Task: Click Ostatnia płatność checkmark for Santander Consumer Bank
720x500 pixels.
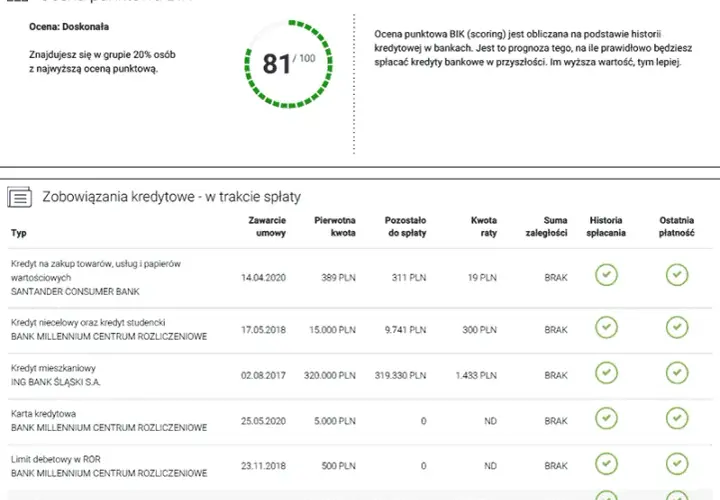Action: click(x=677, y=275)
